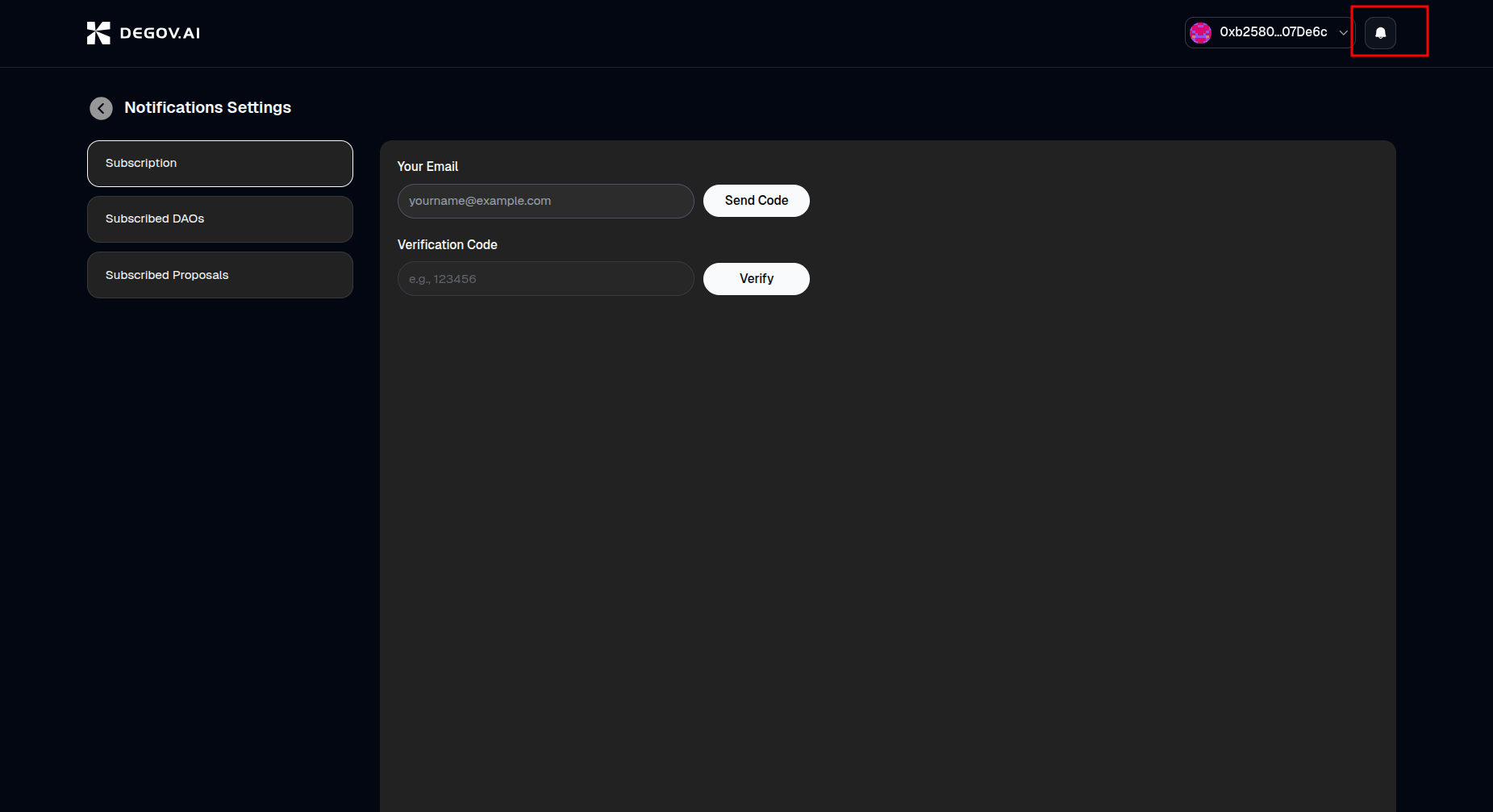
Task: Focus the Verification Code input field
Action: tap(545, 279)
